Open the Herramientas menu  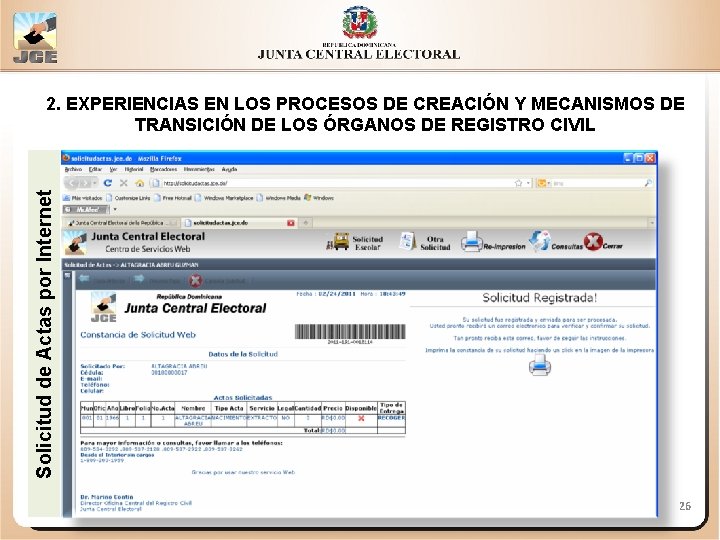[199, 169]
